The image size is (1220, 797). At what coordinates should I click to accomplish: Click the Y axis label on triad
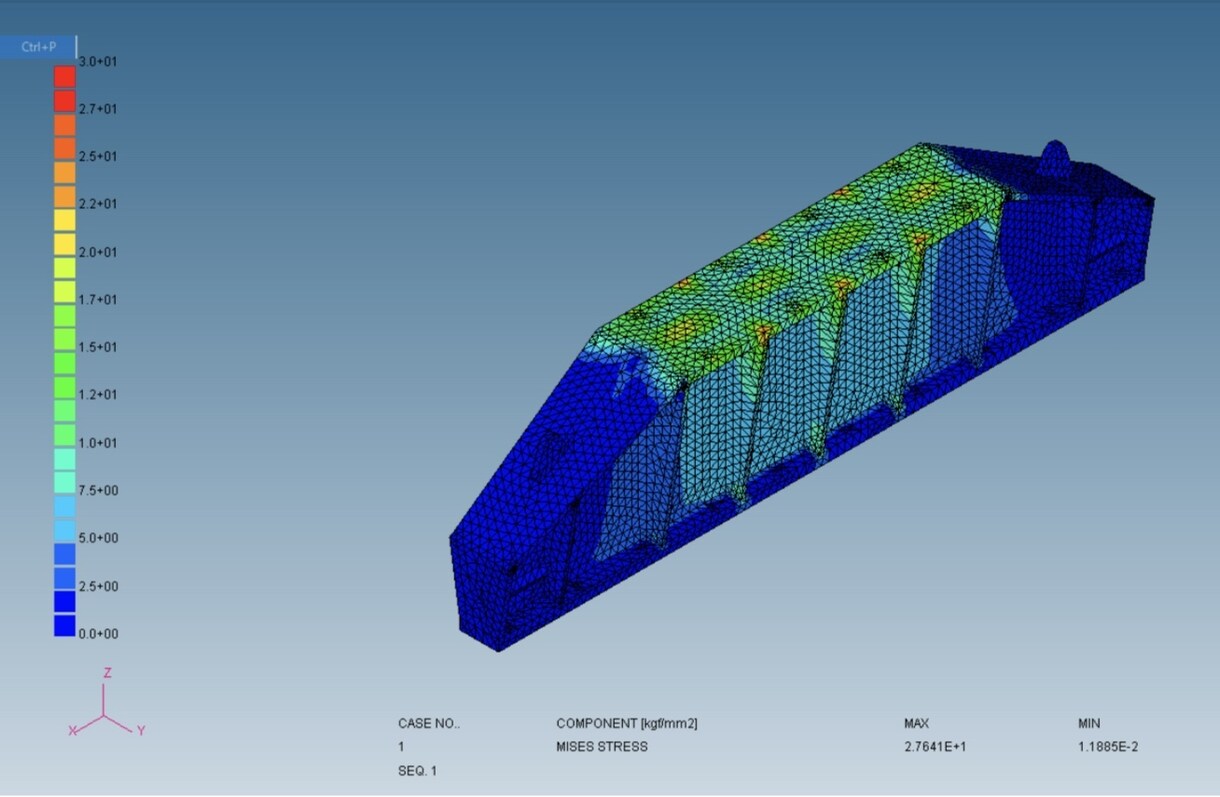tap(141, 731)
